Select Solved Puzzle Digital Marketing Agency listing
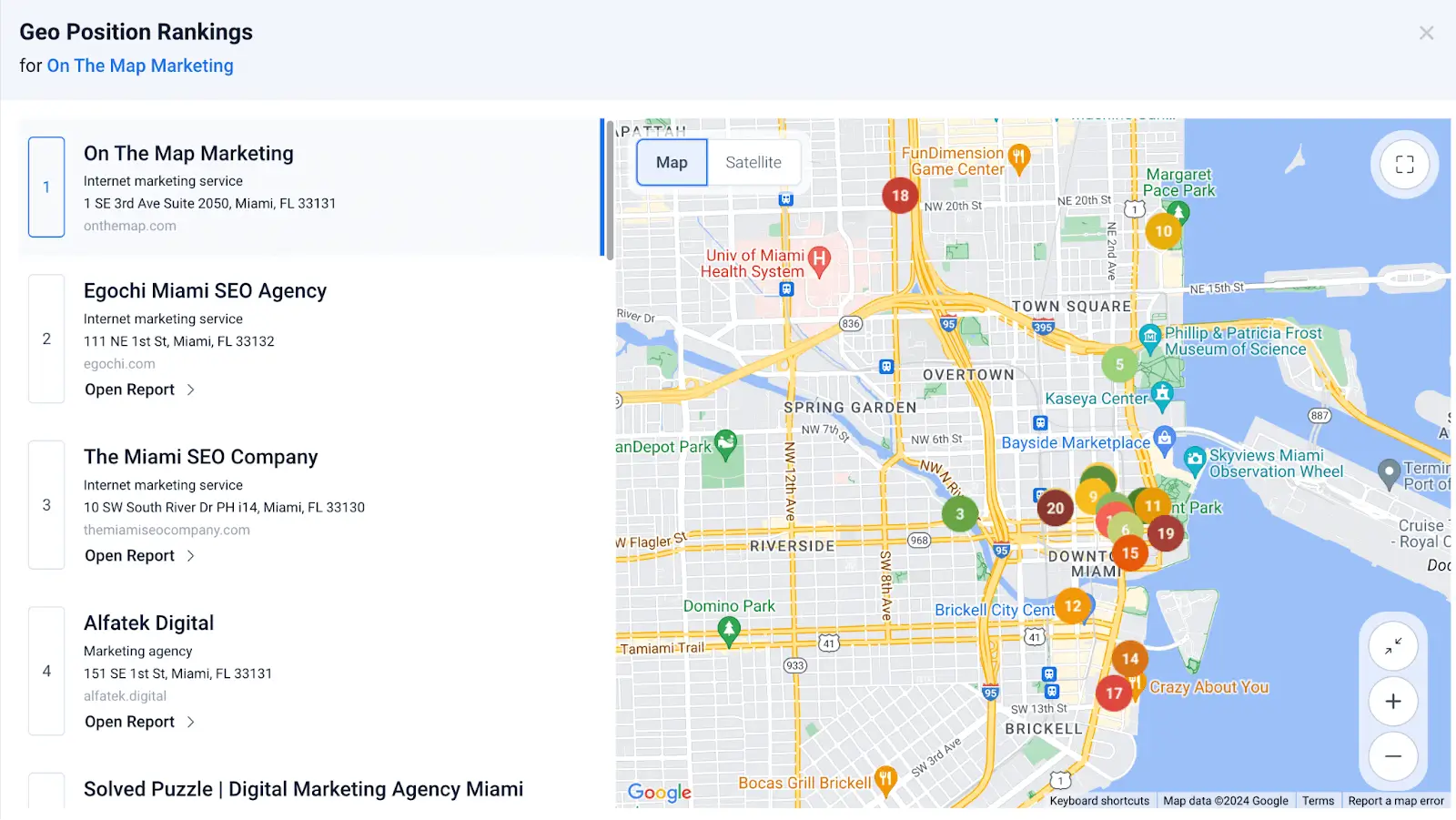Image resolution: width=1456 pixels, height=820 pixels. point(304,789)
